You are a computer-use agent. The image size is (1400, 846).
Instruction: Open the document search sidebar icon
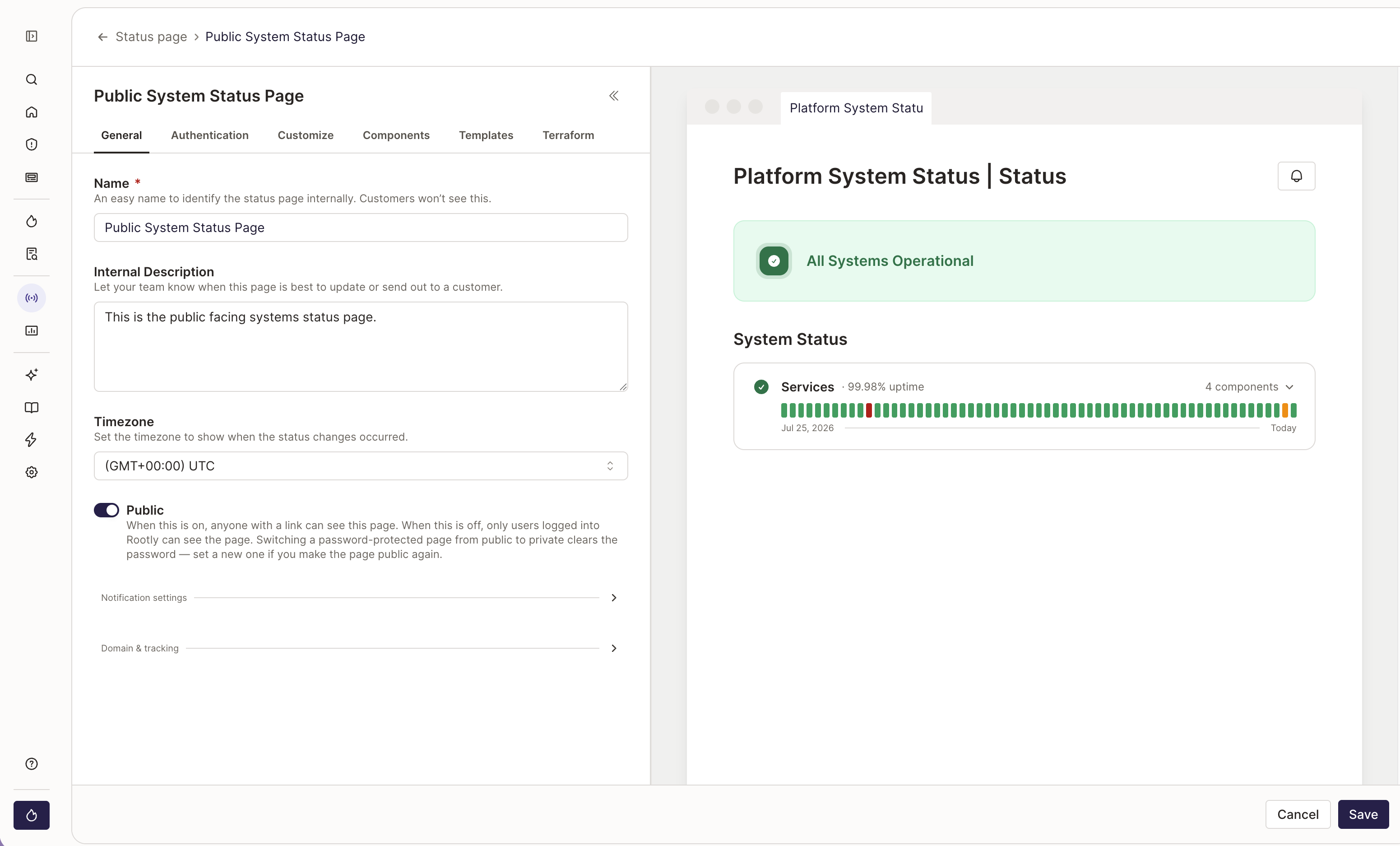[32, 254]
